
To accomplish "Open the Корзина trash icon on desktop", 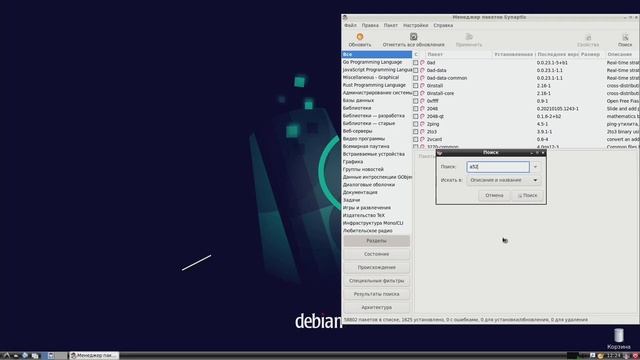I will 619,336.
